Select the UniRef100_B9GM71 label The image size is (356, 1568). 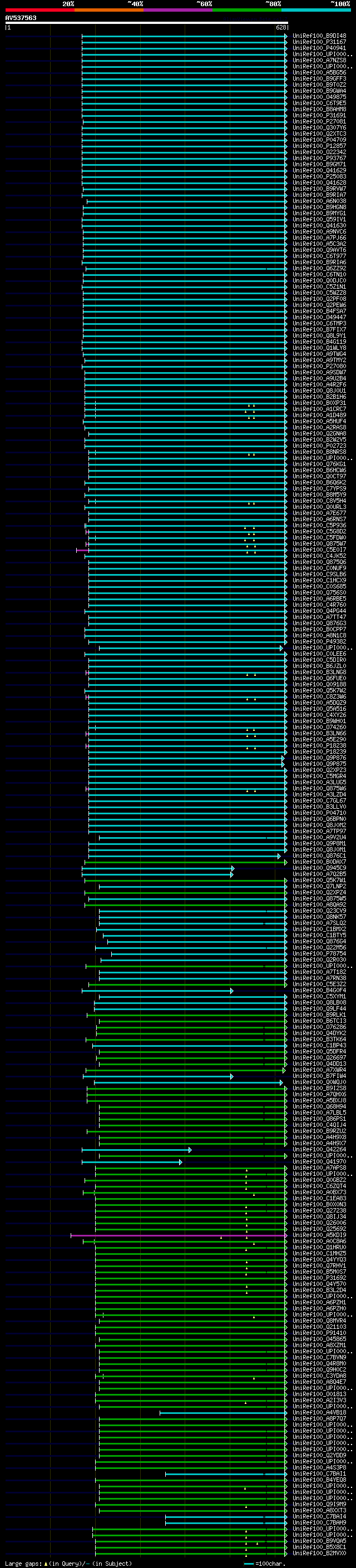pyautogui.click(x=319, y=164)
